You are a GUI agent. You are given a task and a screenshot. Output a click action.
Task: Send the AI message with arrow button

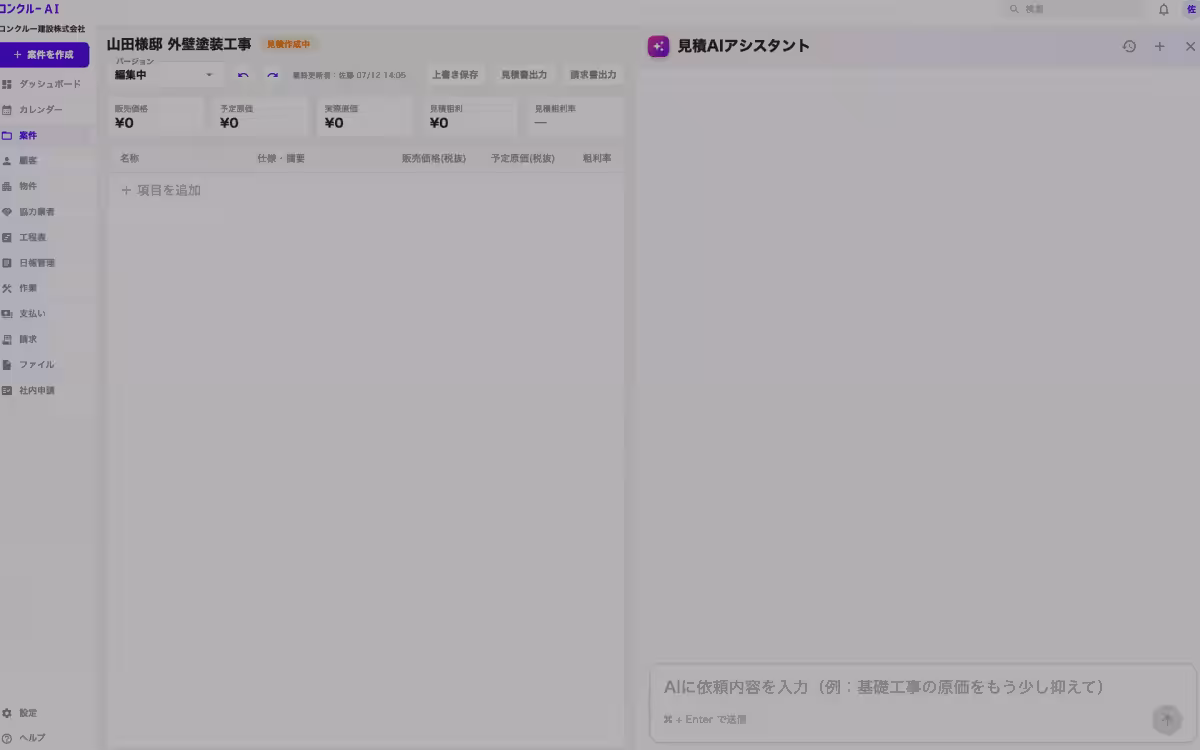1167,720
